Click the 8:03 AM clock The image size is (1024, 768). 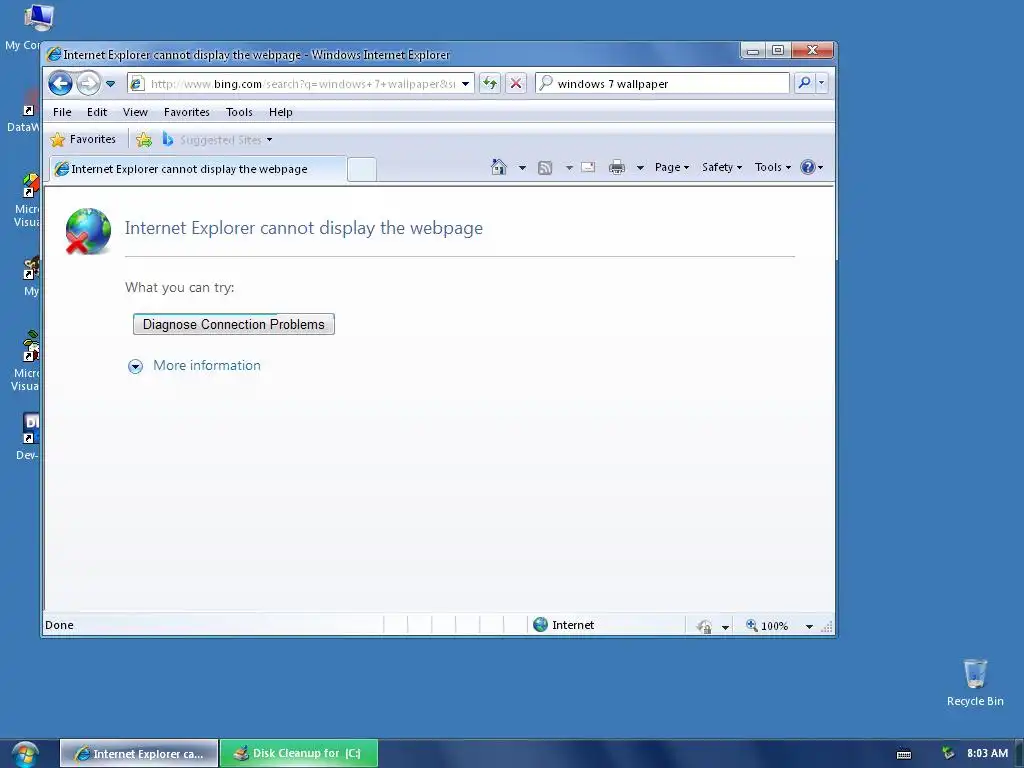(x=987, y=753)
